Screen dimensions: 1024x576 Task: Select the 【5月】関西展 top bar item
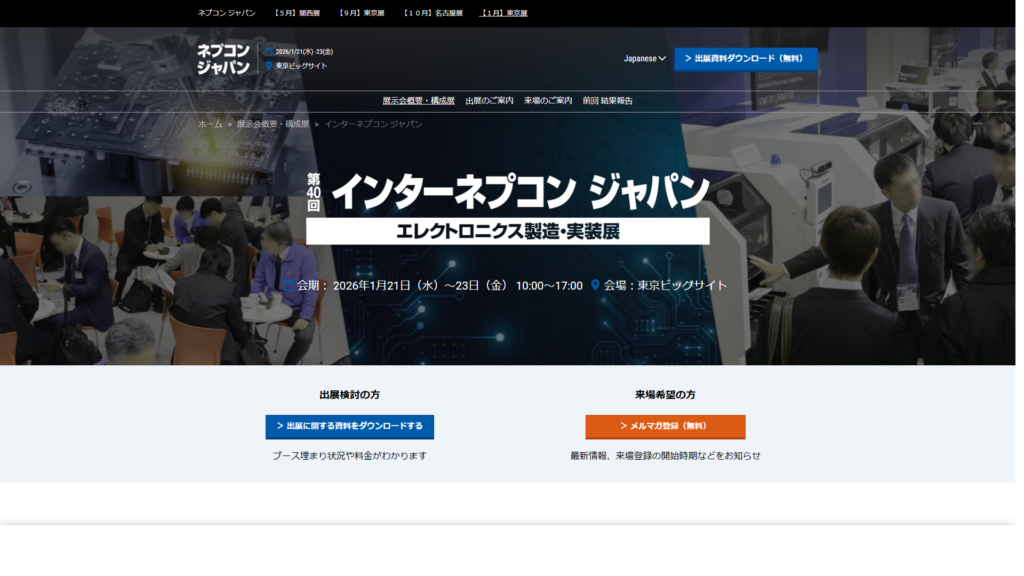[296, 13]
